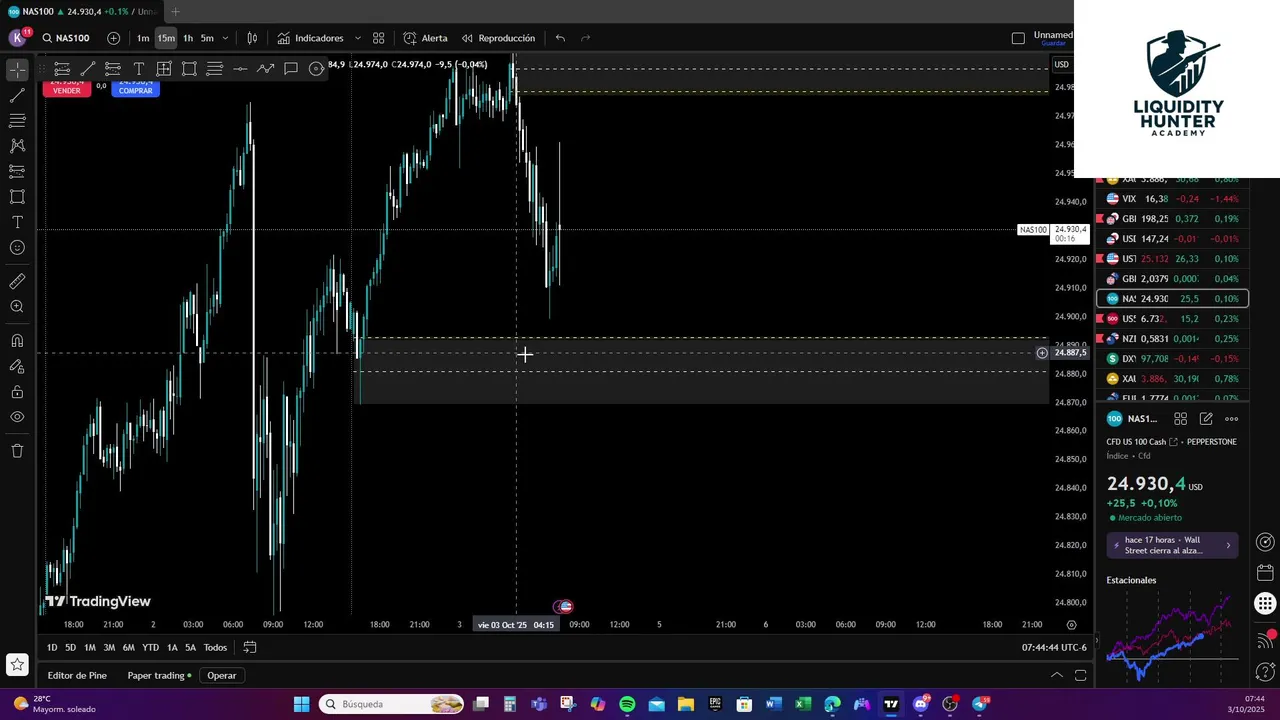Maximize the bottom panel icon
Screen dimensions: 1280x720
point(1080,675)
